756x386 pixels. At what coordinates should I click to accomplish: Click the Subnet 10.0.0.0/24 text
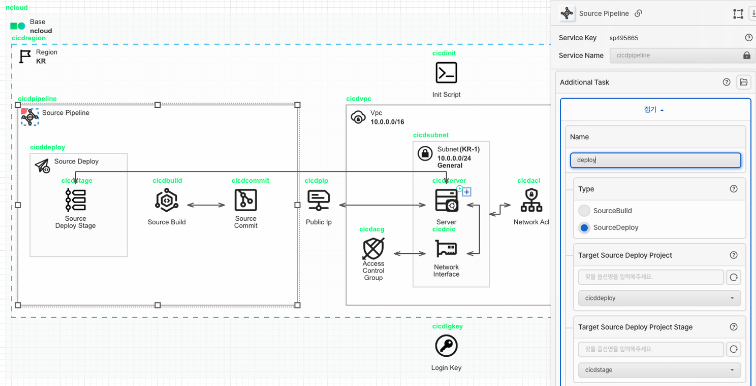(454, 158)
